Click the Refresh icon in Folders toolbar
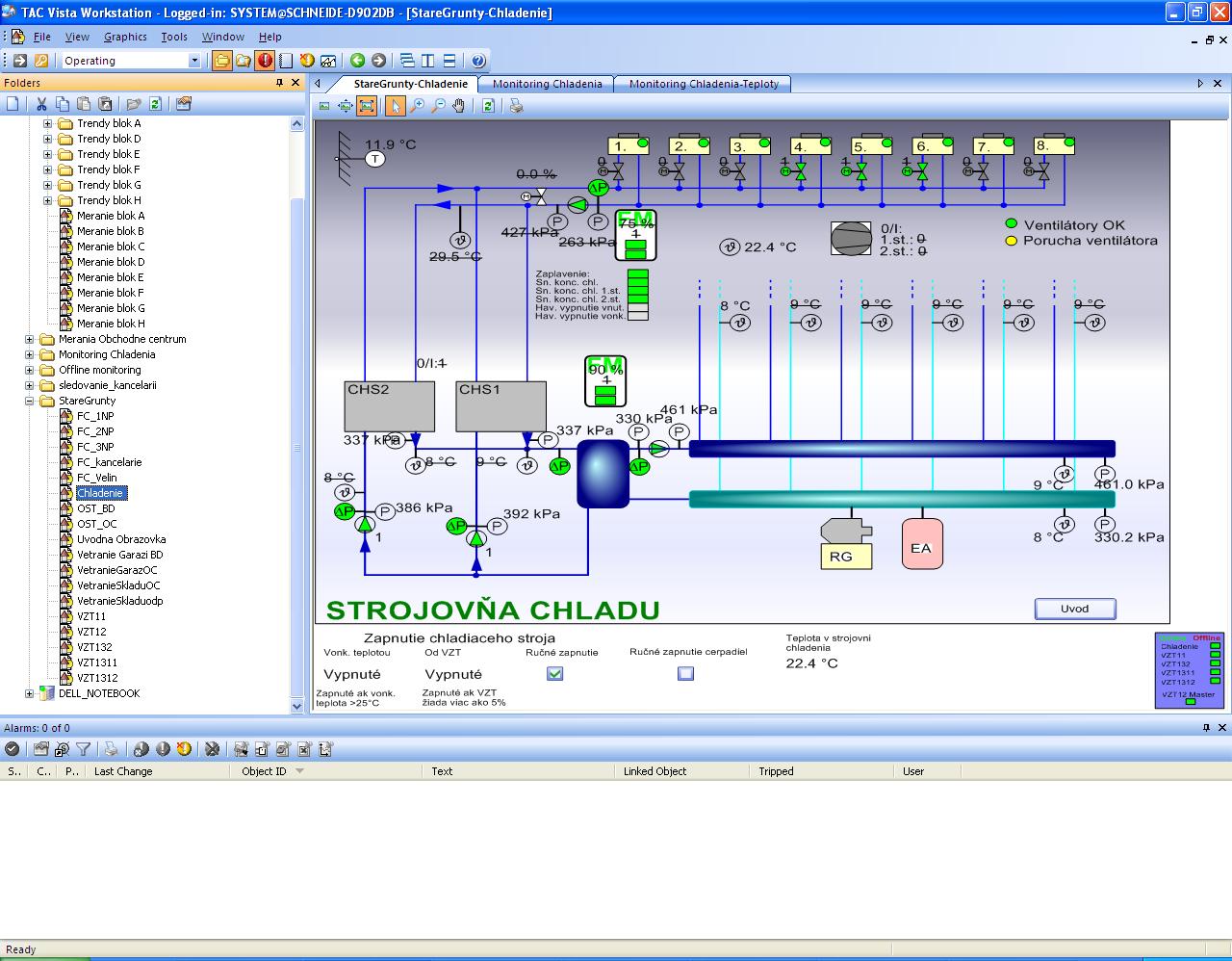This screenshot has height=961, width=1232. pyautogui.click(x=155, y=104)
